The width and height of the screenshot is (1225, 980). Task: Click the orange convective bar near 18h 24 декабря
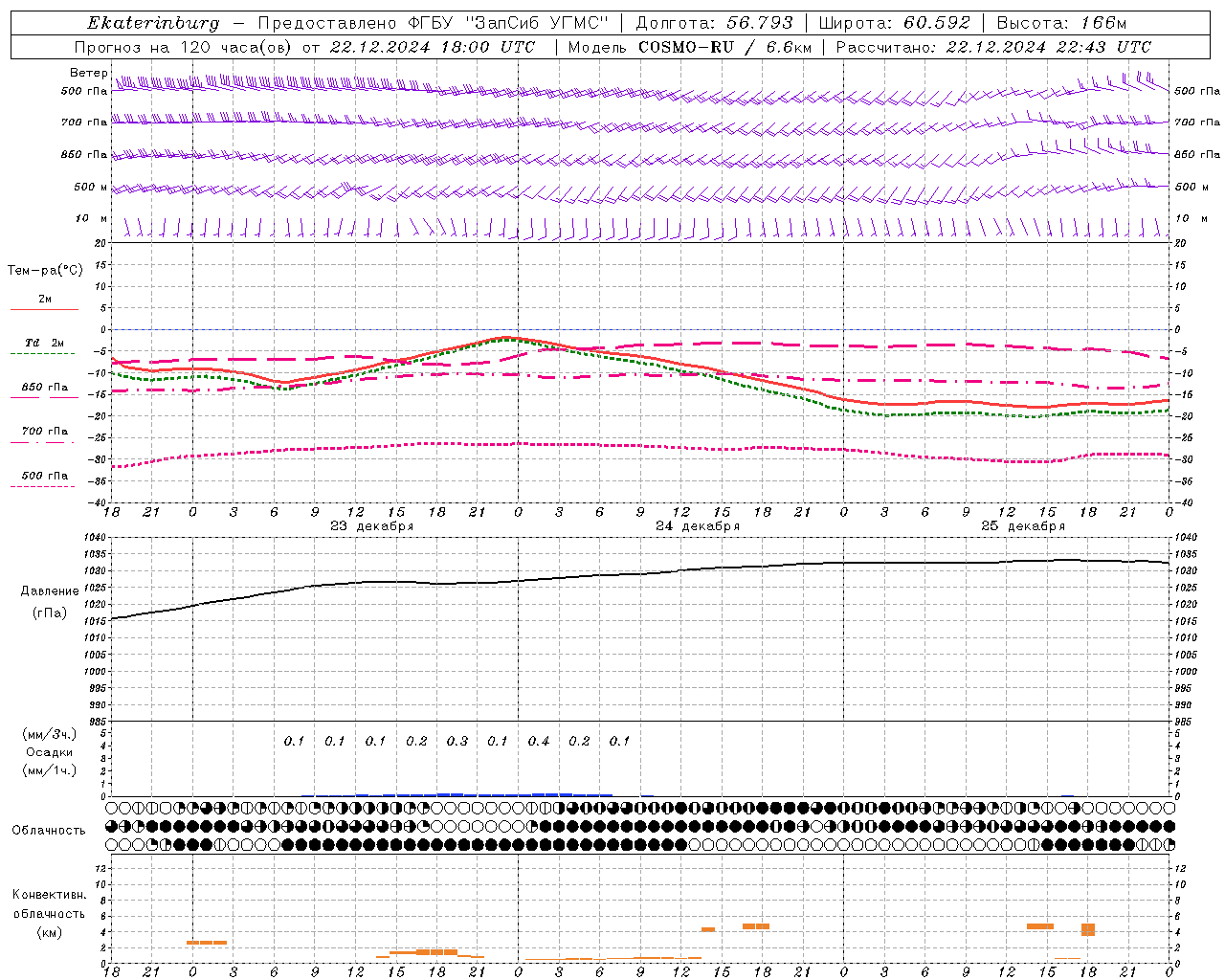coord(756,925)
